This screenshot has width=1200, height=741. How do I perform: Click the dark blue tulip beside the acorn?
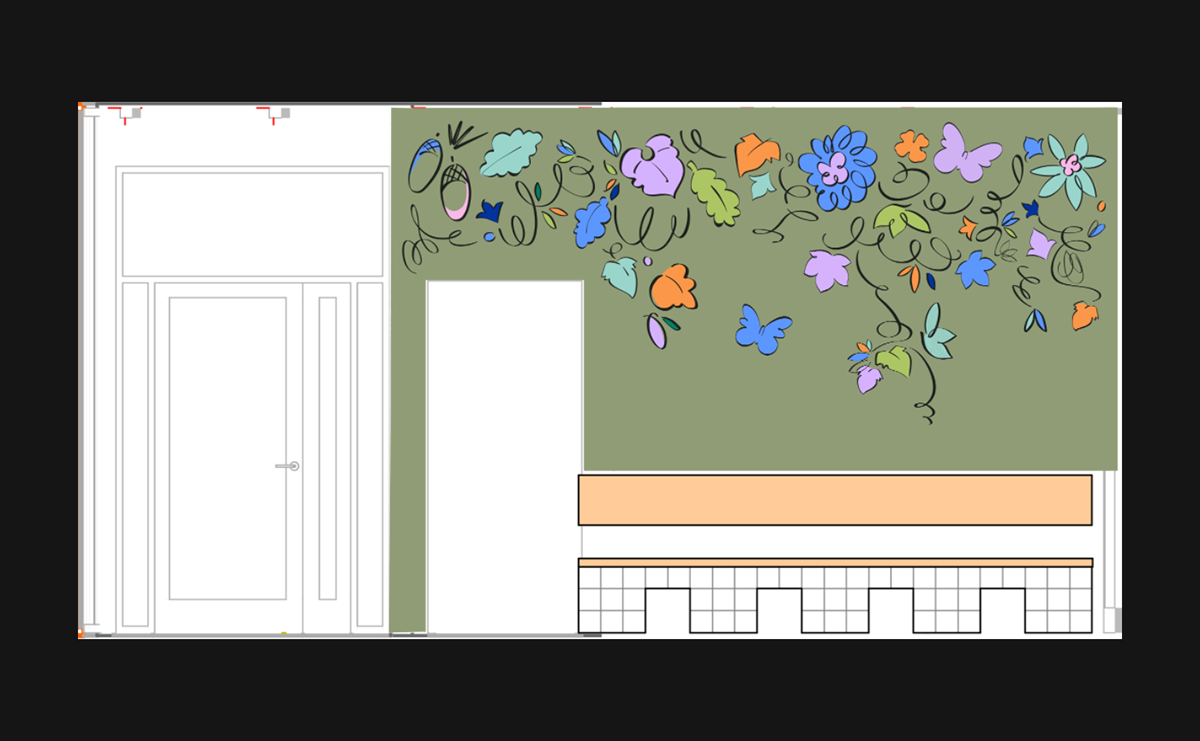click(489, 211)
